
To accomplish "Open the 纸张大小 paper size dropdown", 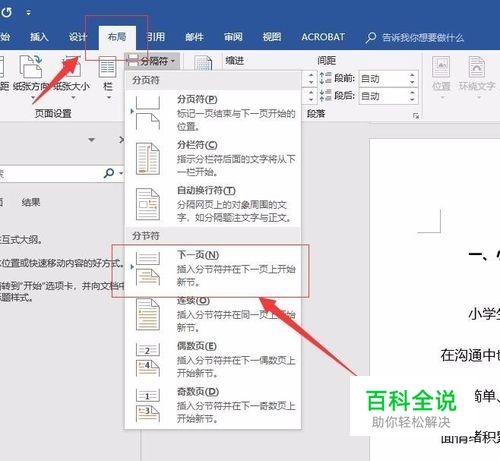I will [x=72, y=77].
